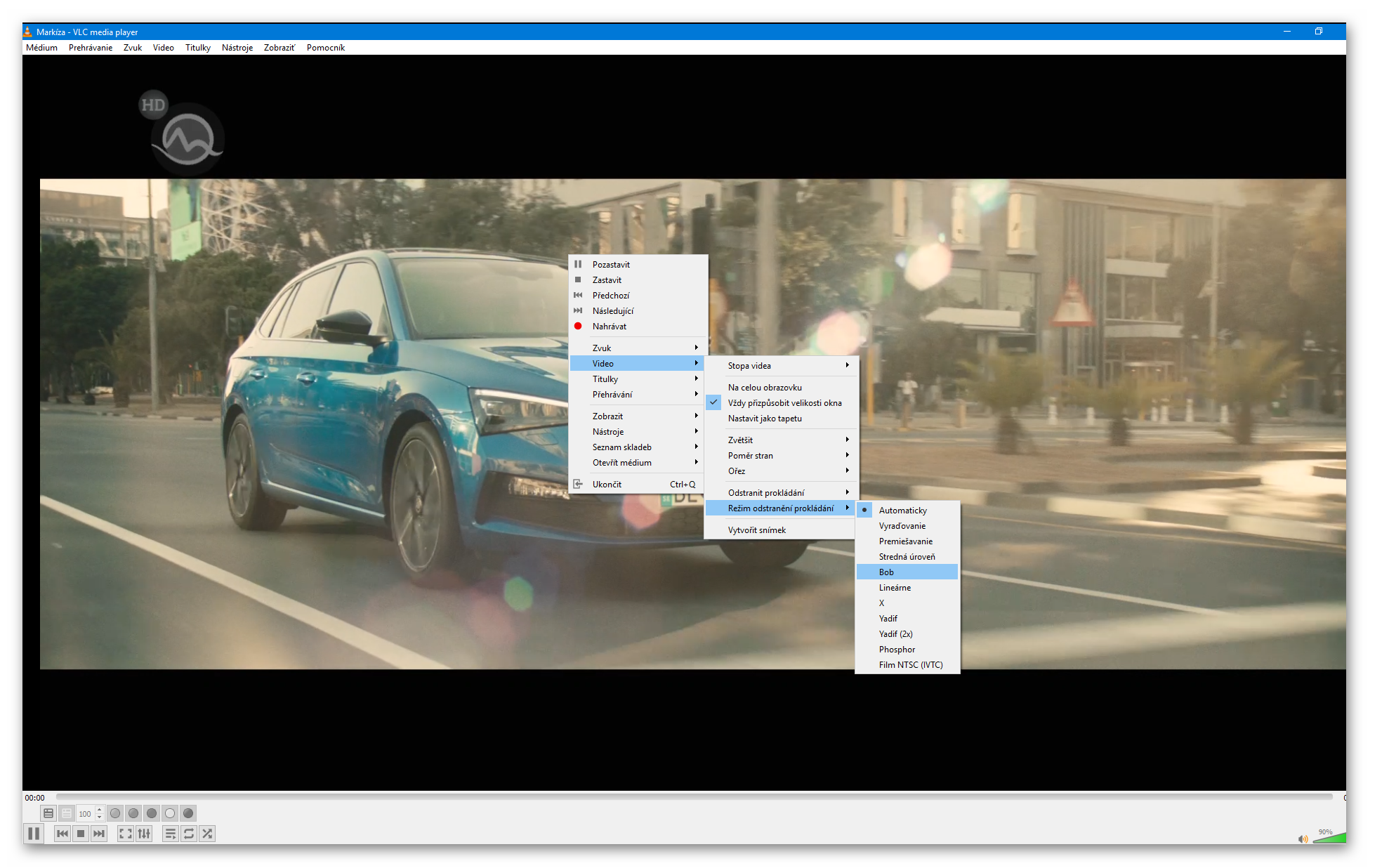The image size is (1389, 868).
Task: Toggle fullscreen with the bottom toolbar icon
Action: pyautogui.click(x=125, y=834)
